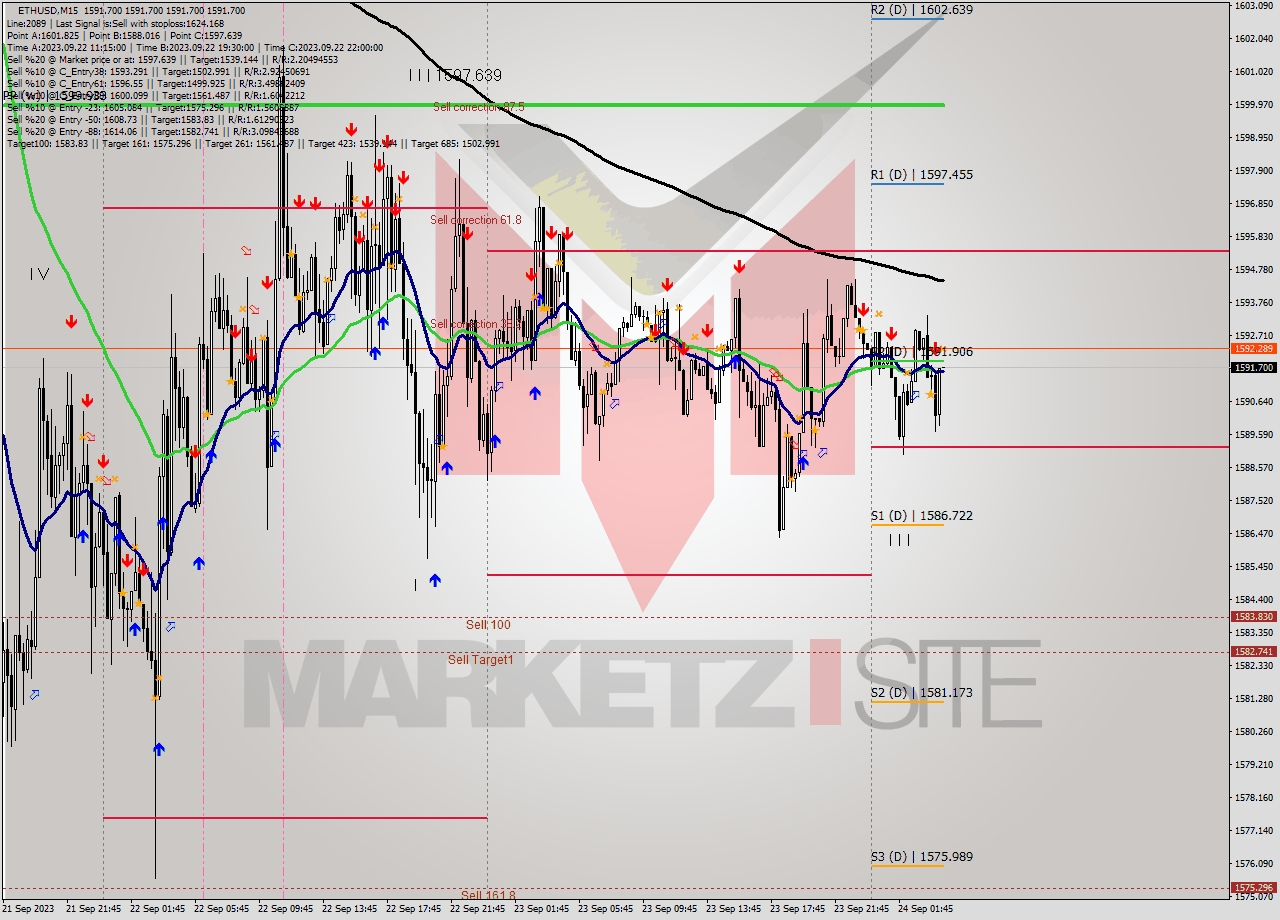
Task: Select the S1 (D) 1586.722 support label
Action: pos(921,516)
